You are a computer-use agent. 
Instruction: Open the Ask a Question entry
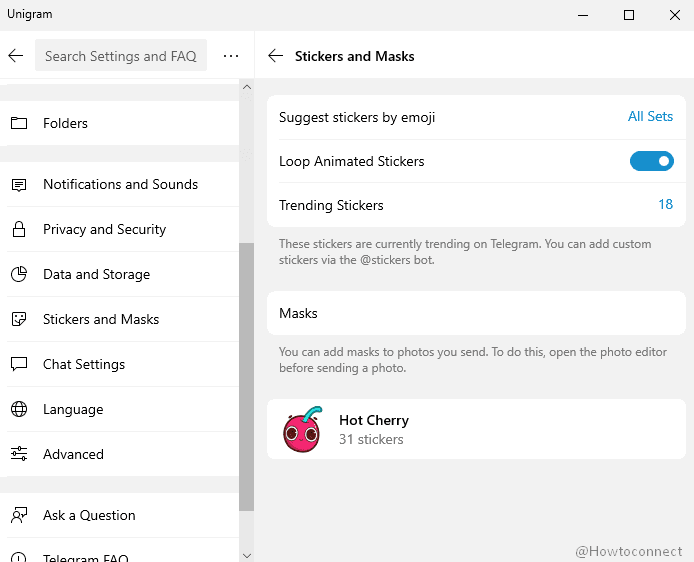(89, 515)
